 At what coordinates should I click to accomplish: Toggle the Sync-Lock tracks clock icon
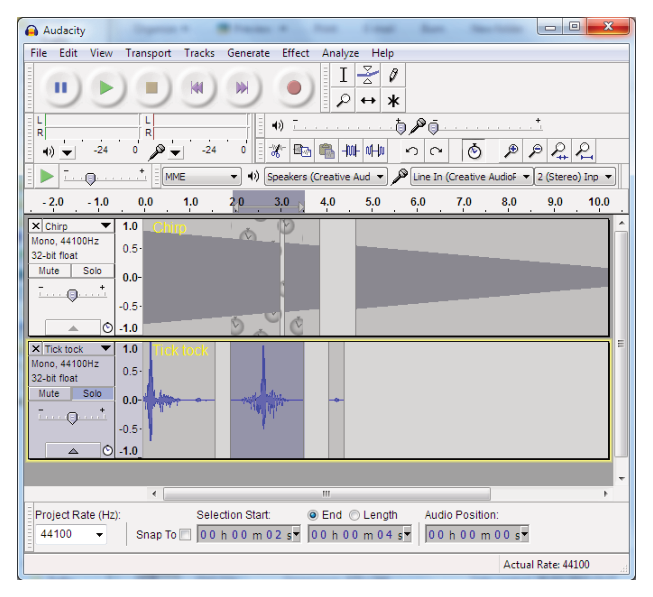point(474,151)
